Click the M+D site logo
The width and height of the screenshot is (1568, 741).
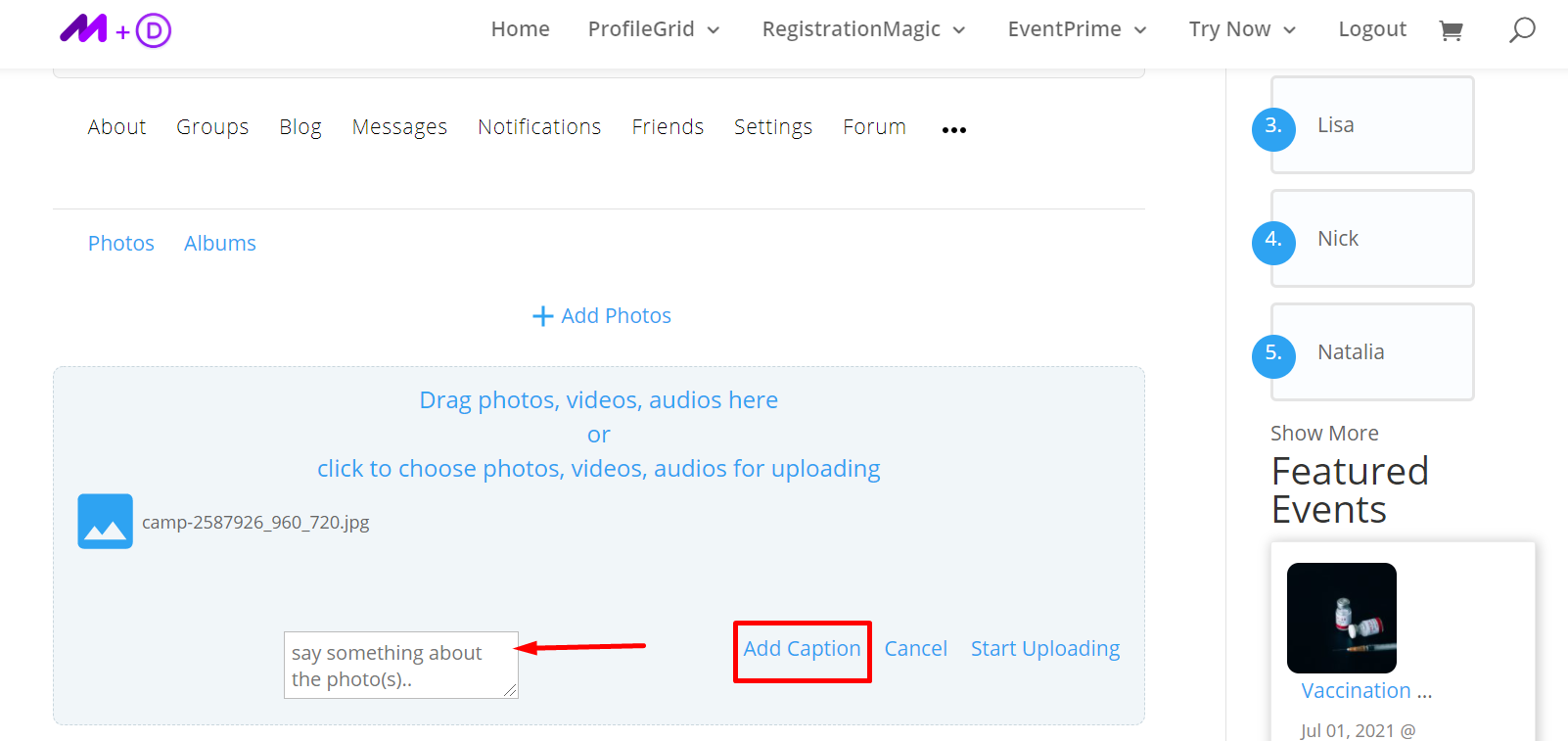click(x=115, y=30)
